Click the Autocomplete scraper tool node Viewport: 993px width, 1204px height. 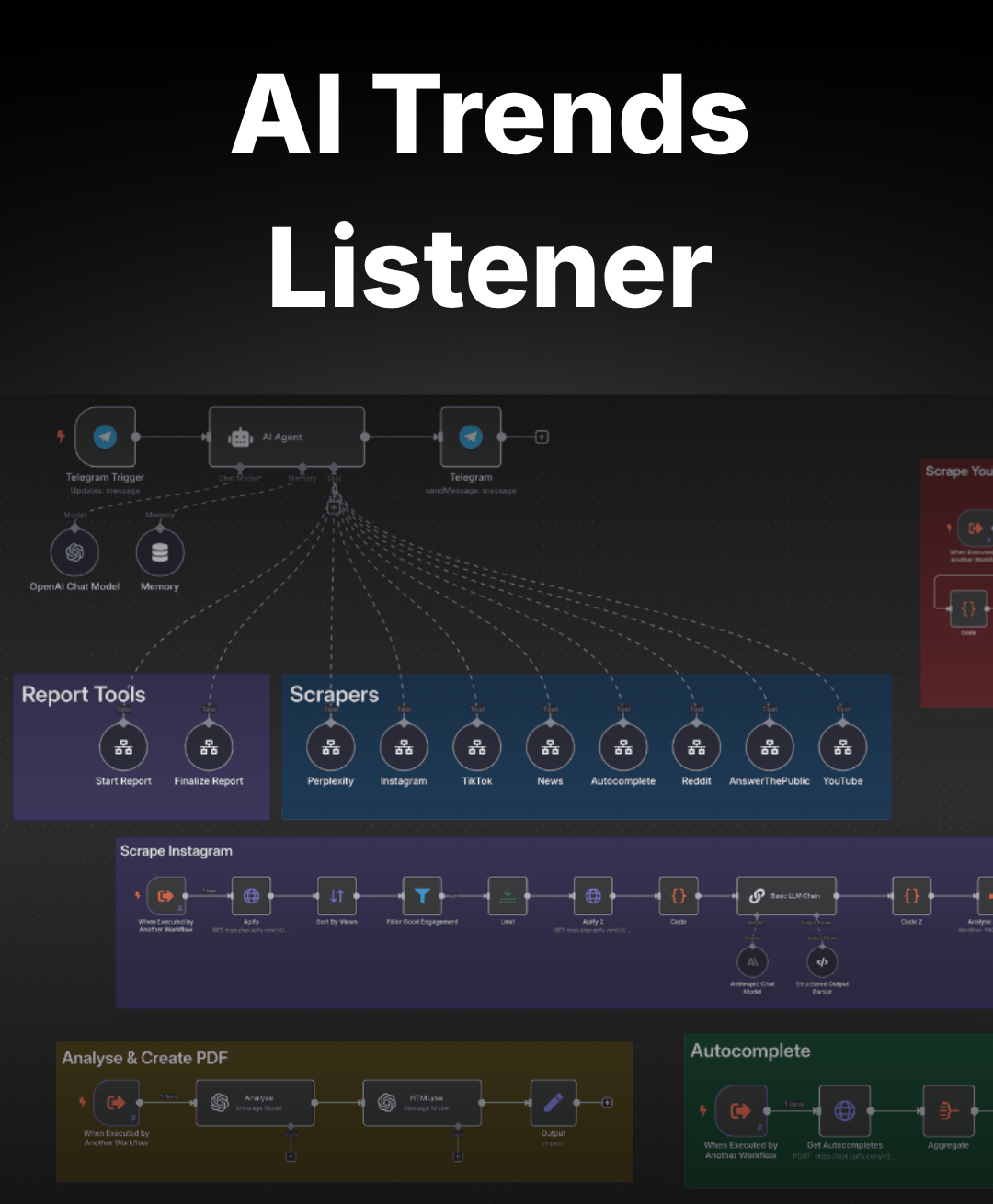(x=623, y=747)
